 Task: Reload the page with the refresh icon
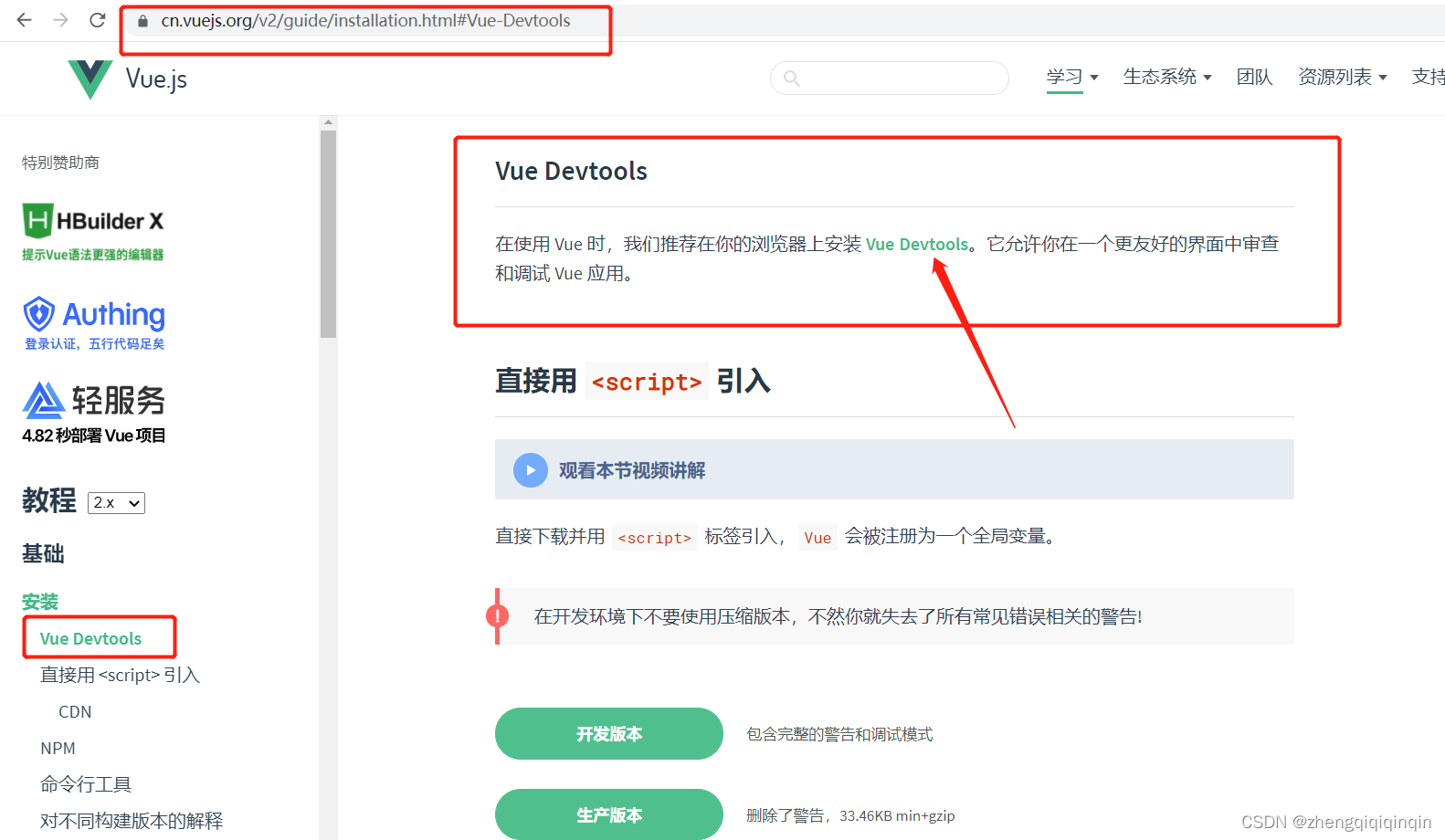(x=98, y=20)
